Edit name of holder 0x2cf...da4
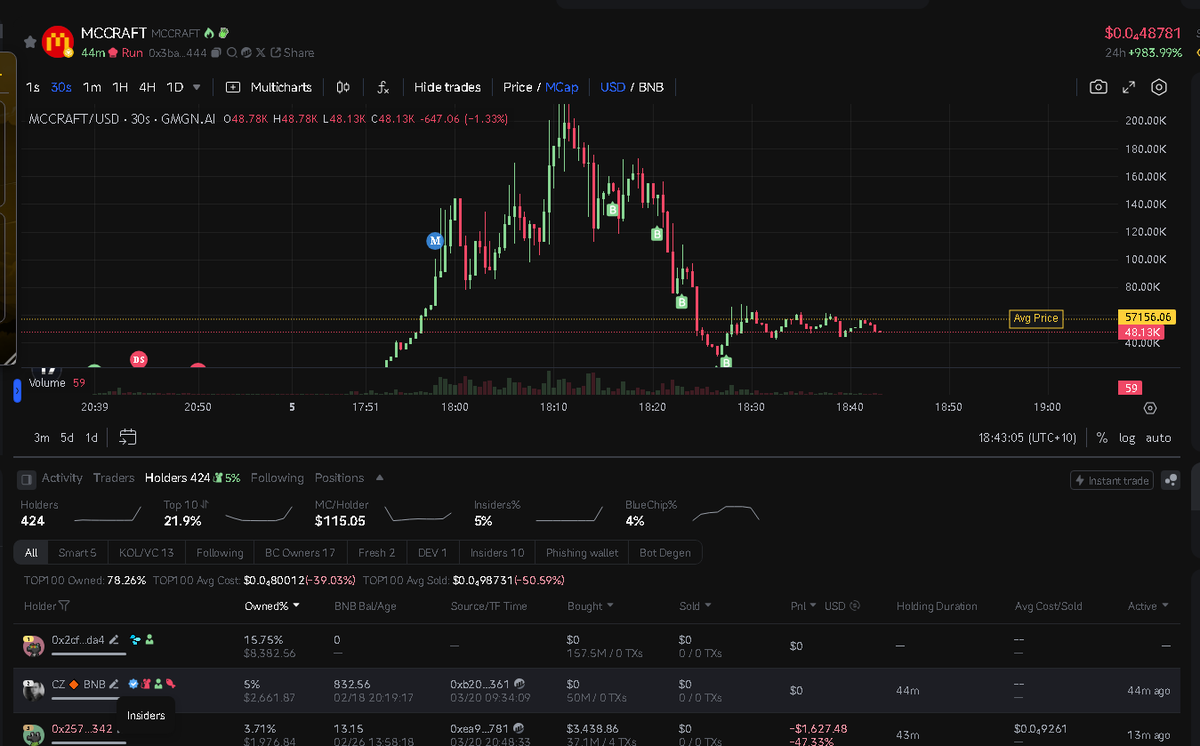The width and height of the screenshot is (1200, 746). coord(114,640)
